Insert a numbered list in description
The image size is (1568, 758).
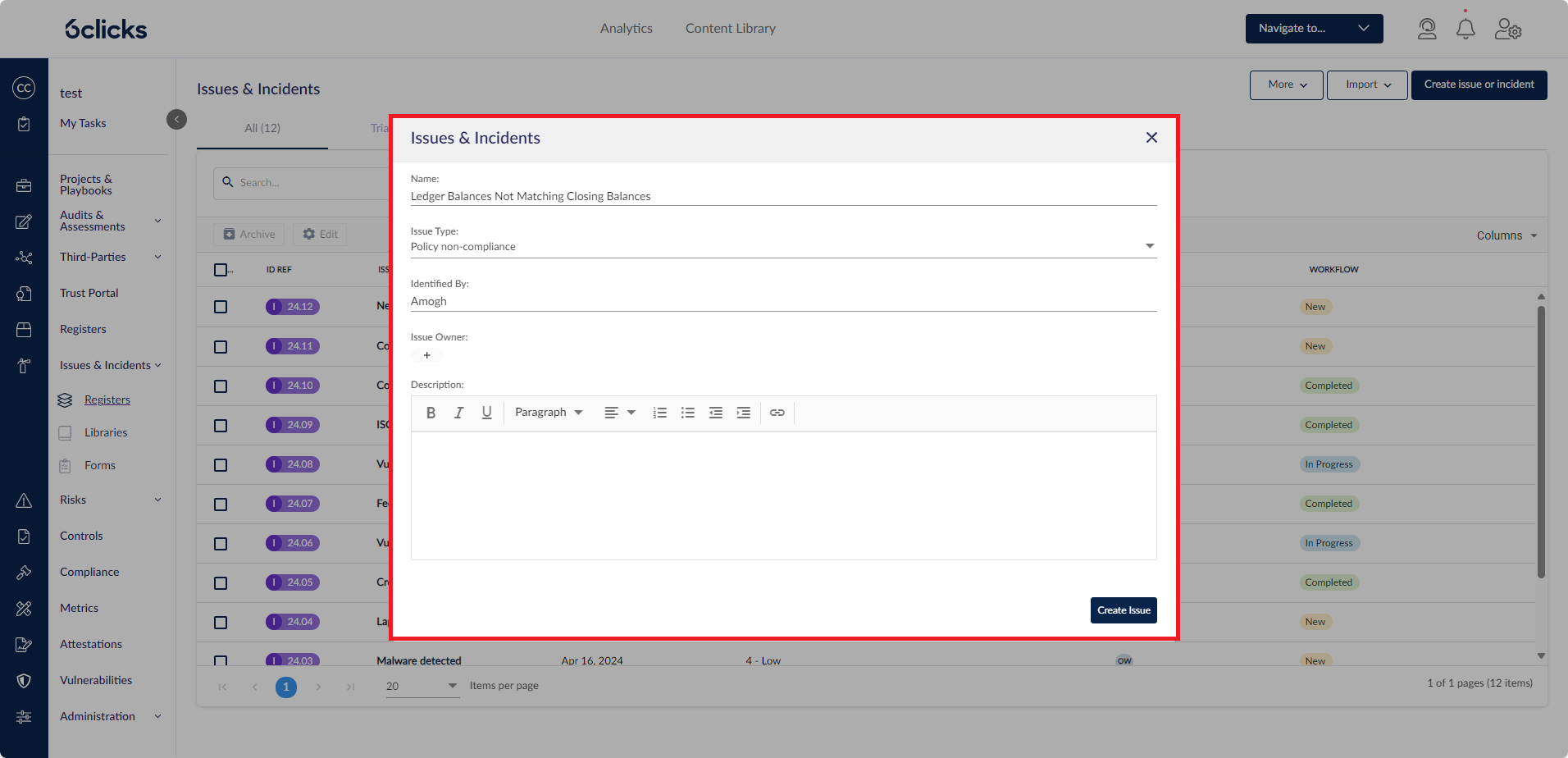(659, 413)
